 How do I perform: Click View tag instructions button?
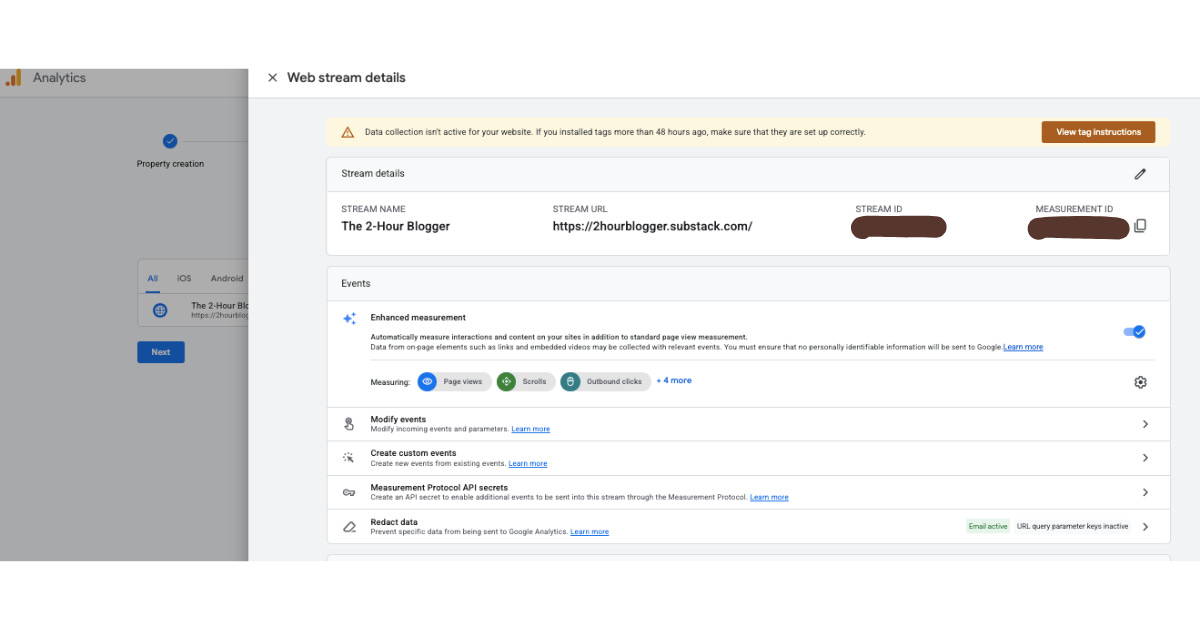point(1098,132)
